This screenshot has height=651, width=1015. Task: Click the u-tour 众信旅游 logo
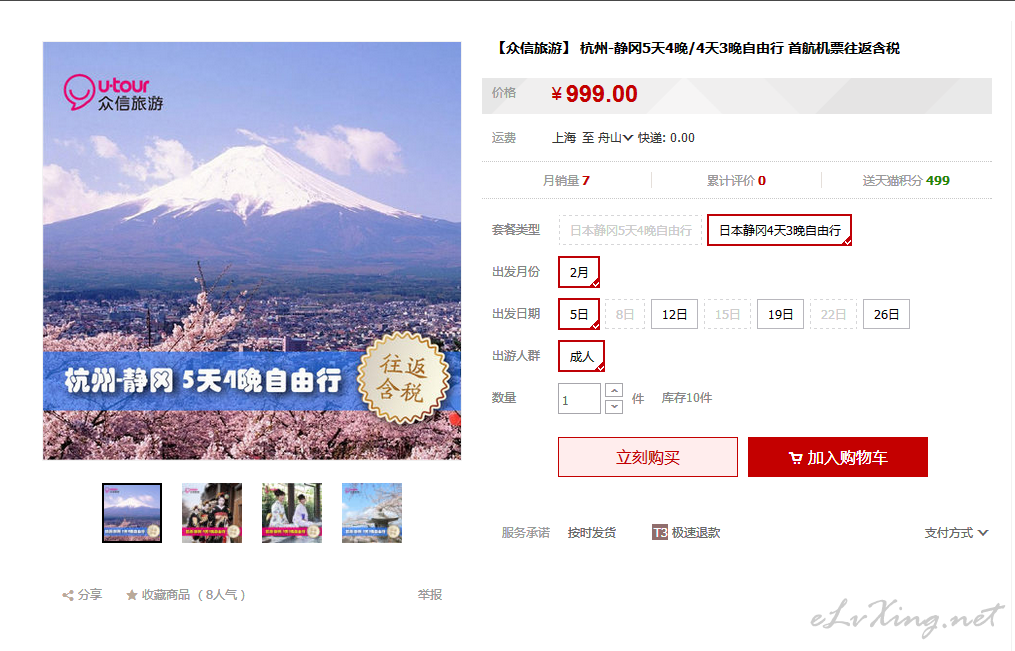[113, 93]
